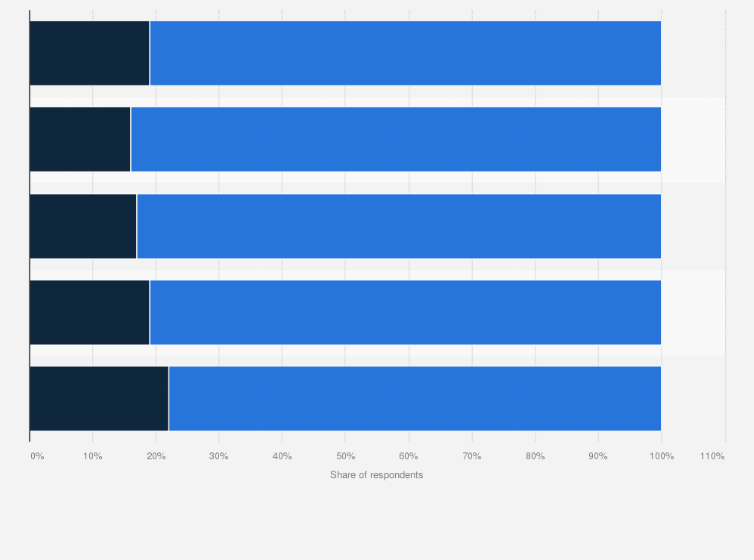Image resolution: width=754 pixels, height=560 pixels.
Task: Select the blue segment of the second bar
Action: [395, 139]
